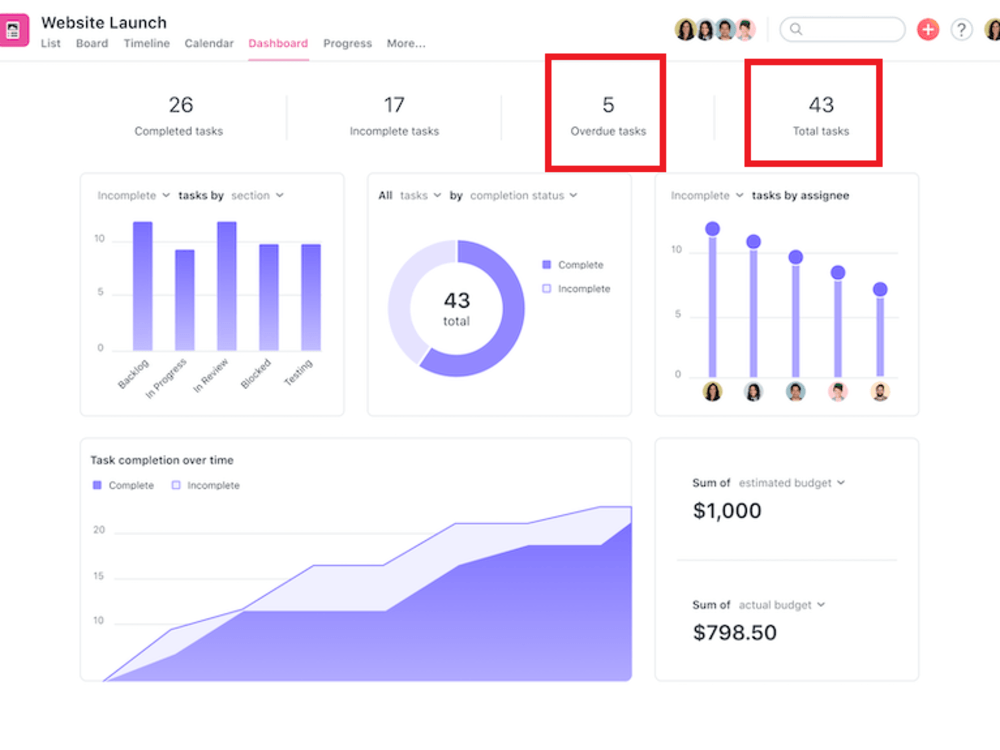Open actual budget dropdown

point(782,605)
